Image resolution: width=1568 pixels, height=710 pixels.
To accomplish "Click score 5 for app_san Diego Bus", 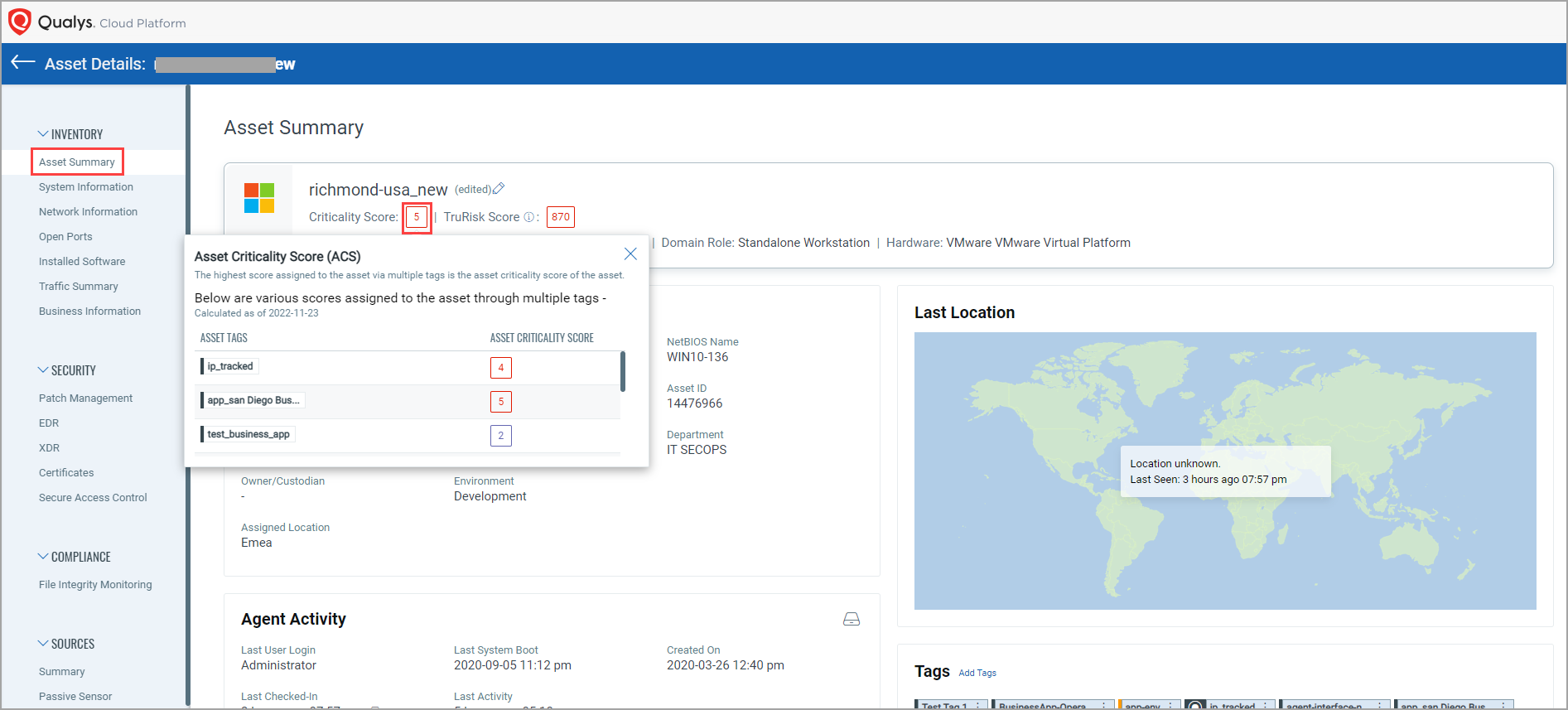I will click(x=501, y=401).
